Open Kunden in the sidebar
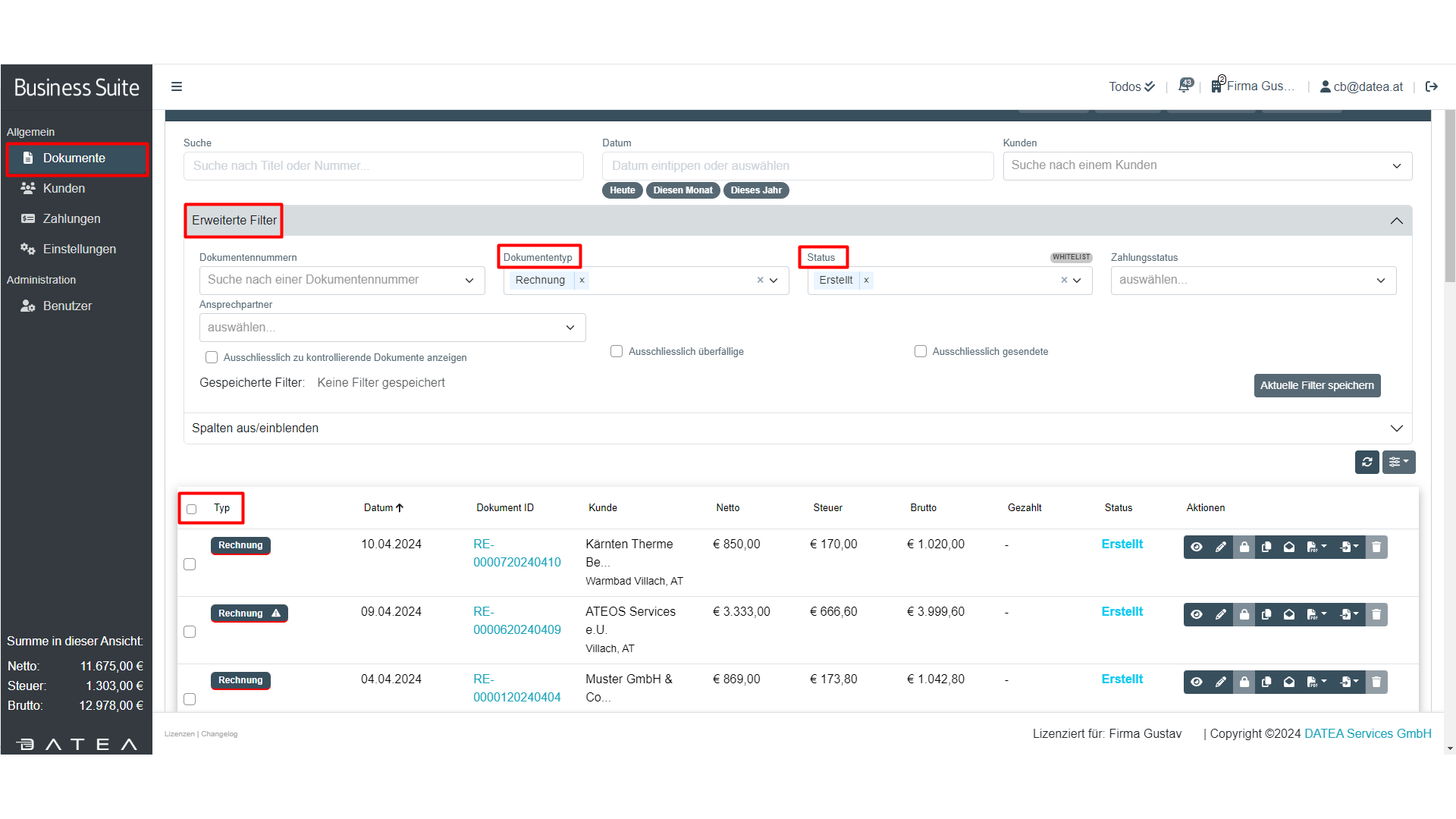1456x819 pixels. (64, 188)
